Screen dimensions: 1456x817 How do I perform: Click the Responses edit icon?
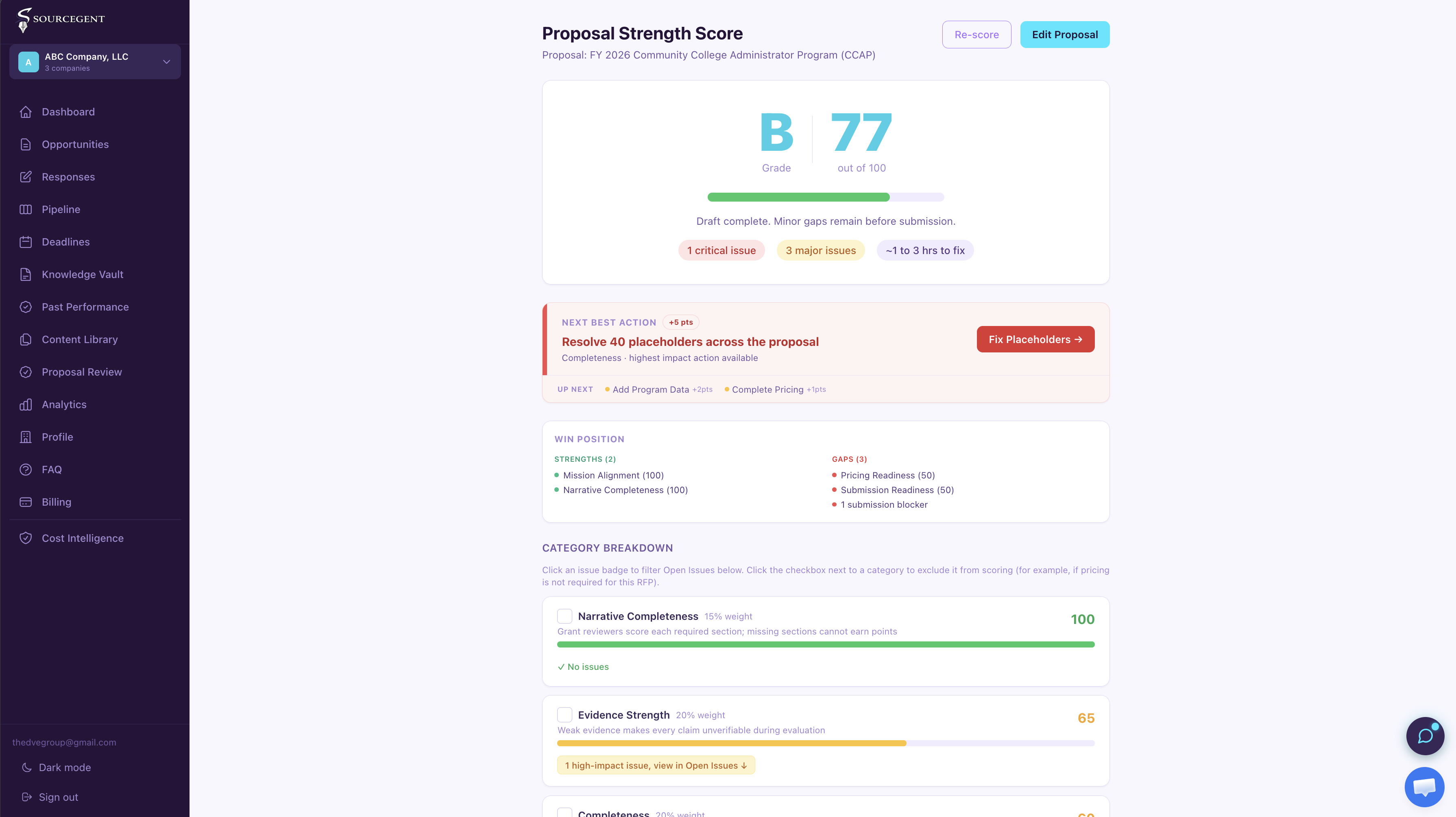[26, 177]
